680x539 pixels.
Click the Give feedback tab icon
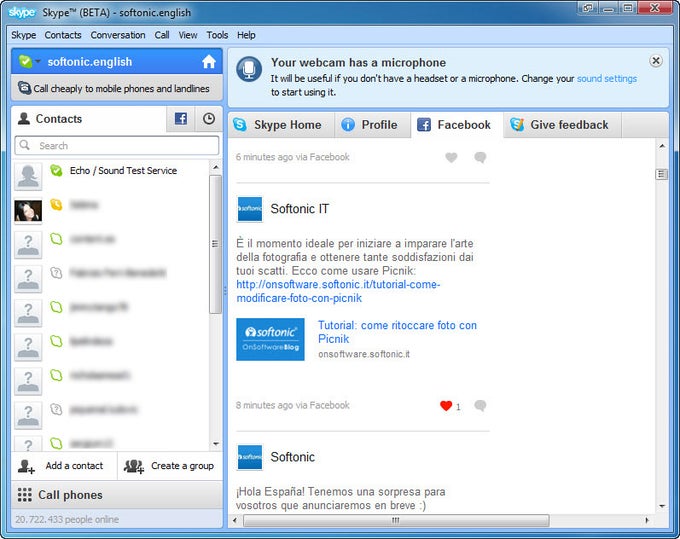[x=517, y=125]
